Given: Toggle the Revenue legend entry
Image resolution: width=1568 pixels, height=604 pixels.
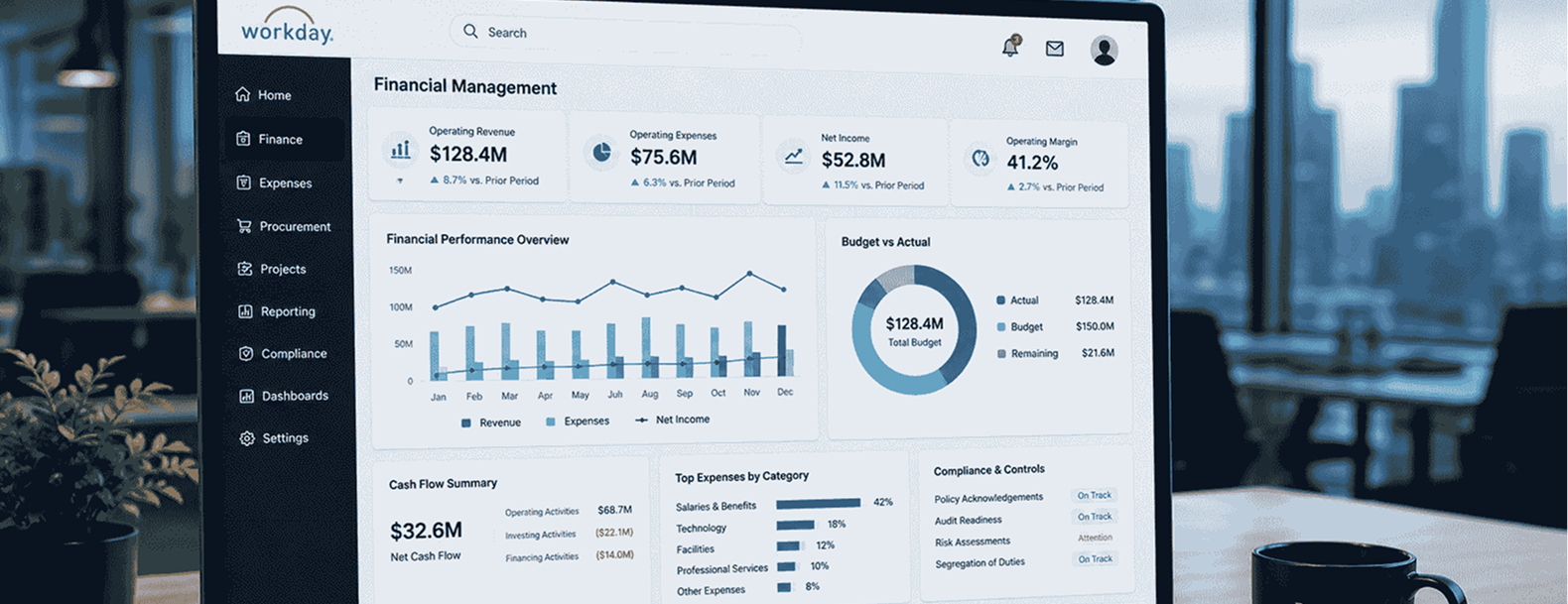Looking at the screenshot, I should (x=491, y=423).
